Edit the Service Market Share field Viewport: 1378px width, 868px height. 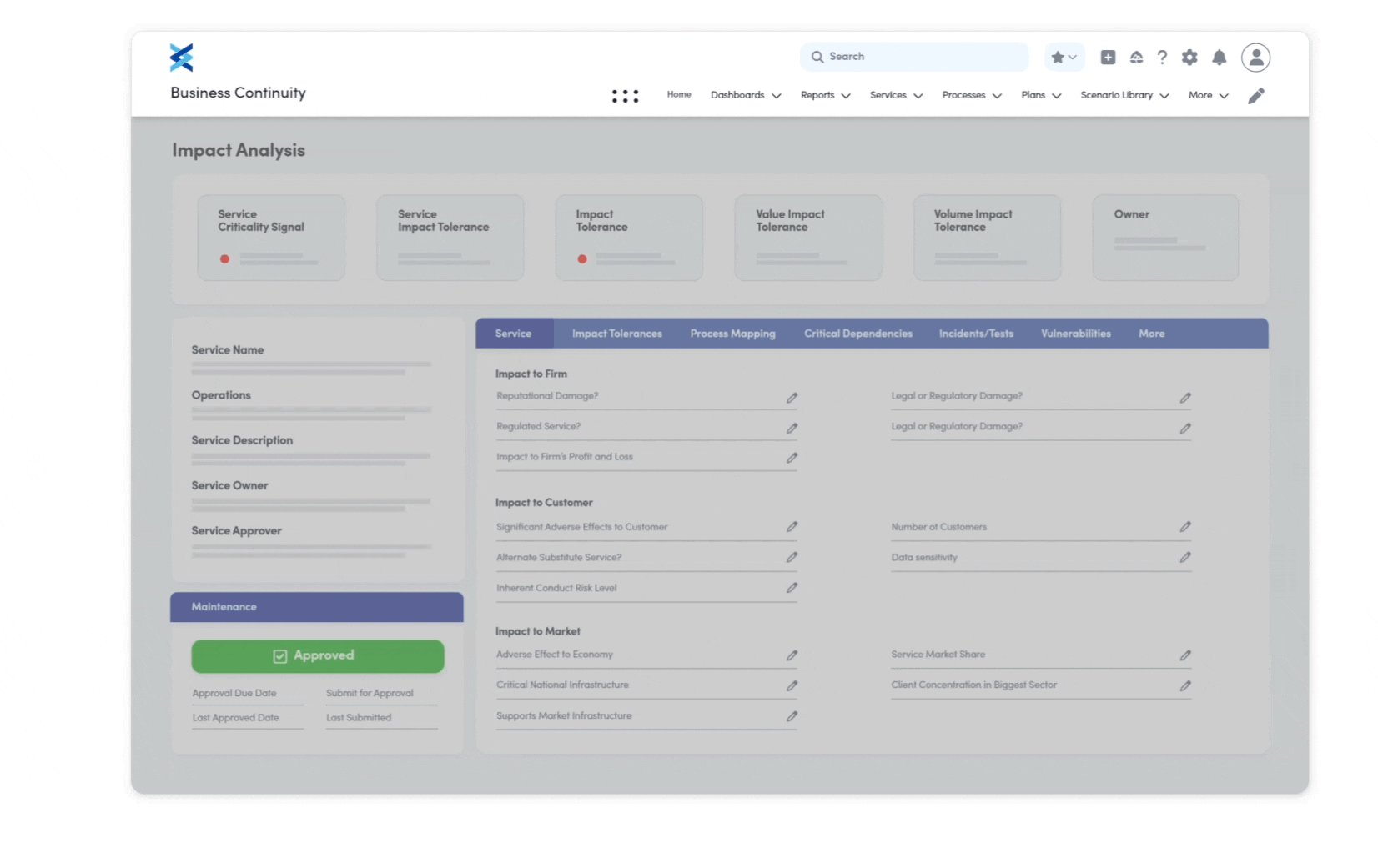coord(1185,655)
